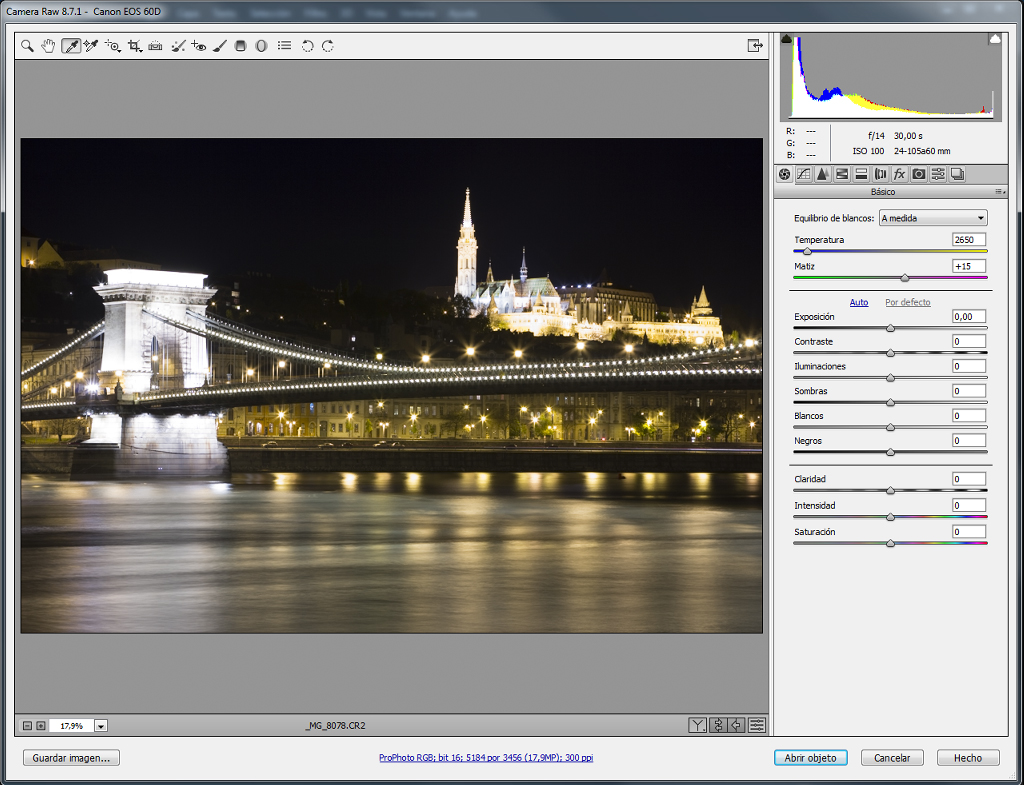Select the Color Sampler tool
The width and height of the screenshot is (1024, 785).
(91, 46)
